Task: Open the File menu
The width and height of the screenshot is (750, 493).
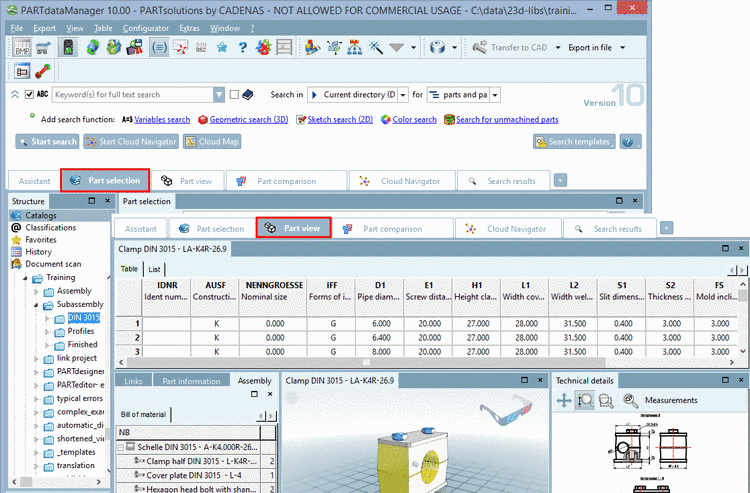Action: pos(17,28)
